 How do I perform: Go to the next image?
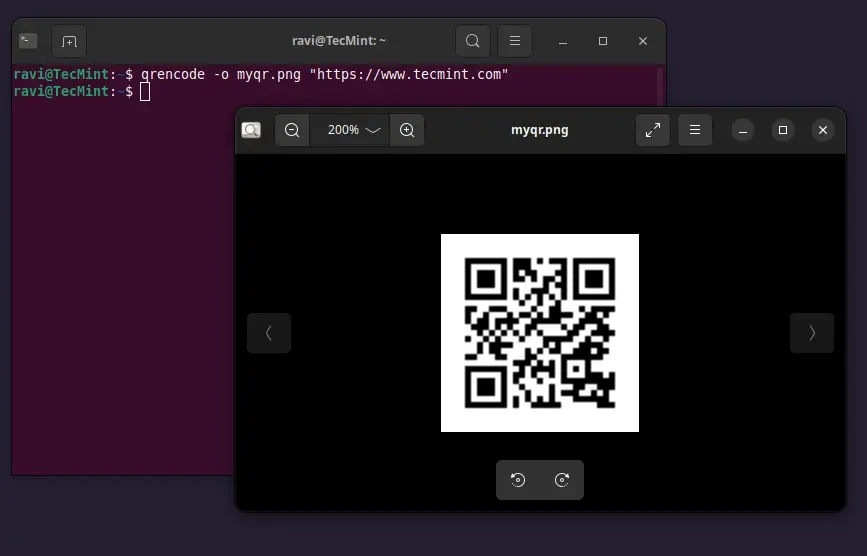click(x=811, y=333)
